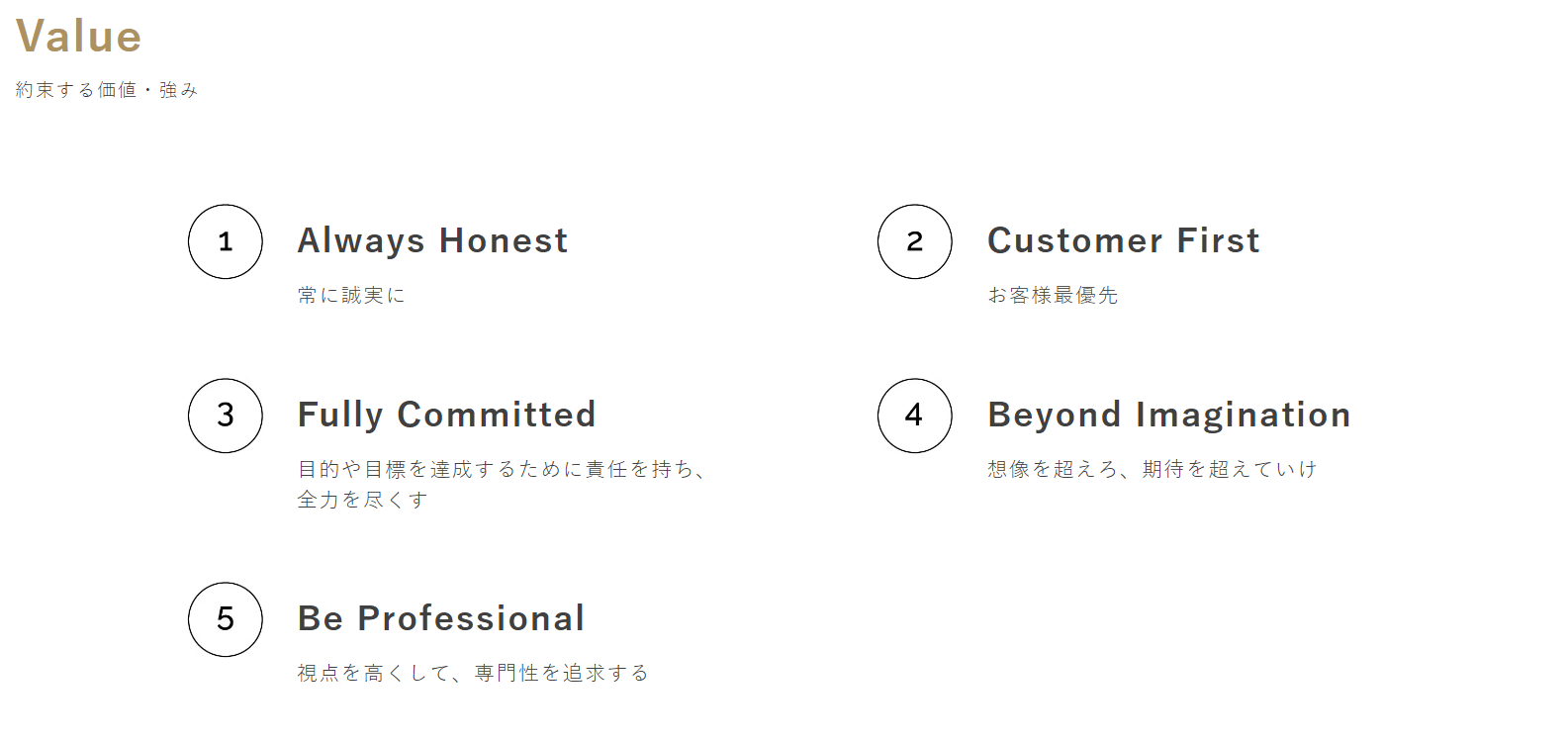Select the circled number 4 icon
The height and width of the screenshot is (742, 1568).
click(915, 416)
